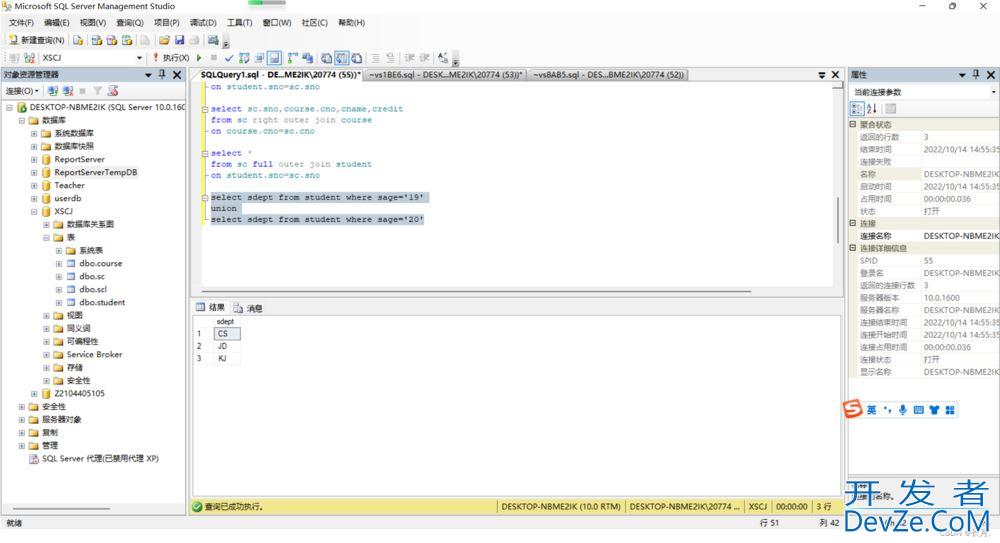Viewport: 1000px width, 543px height.
Task: Display estimated execution plan icon
Action: [x=244, y=58]
